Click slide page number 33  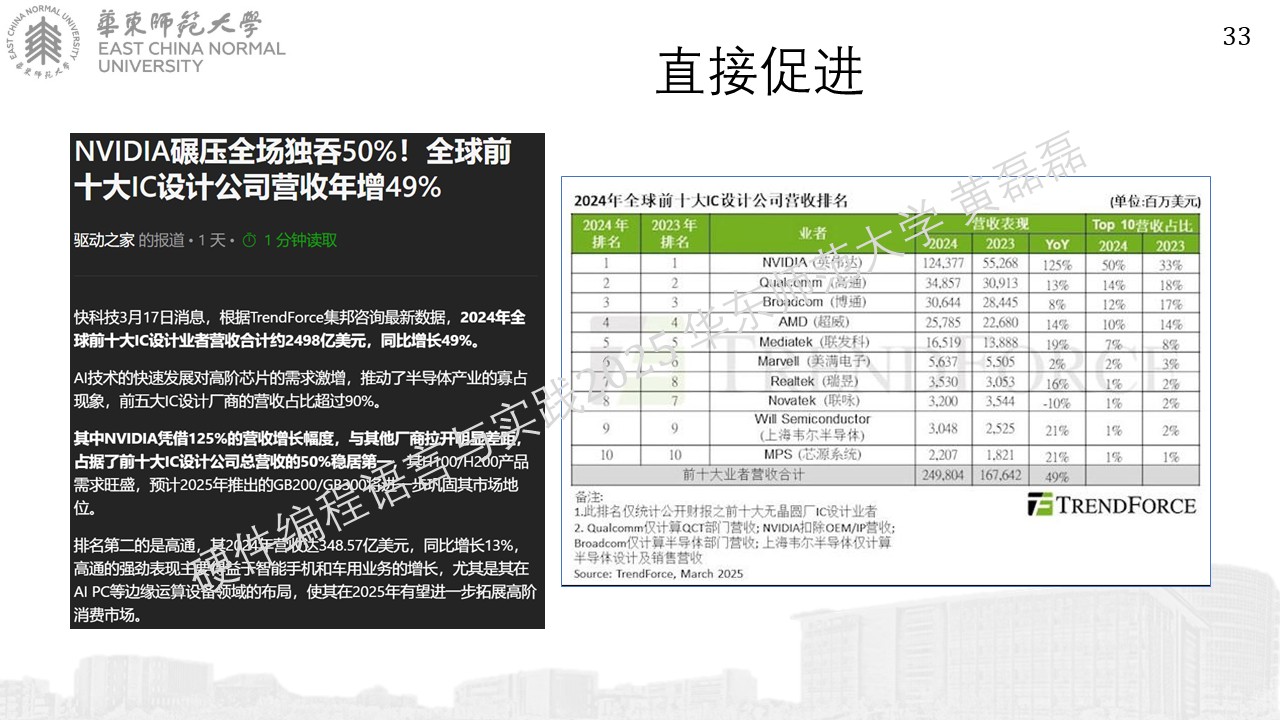click(x=1236, y=37)
